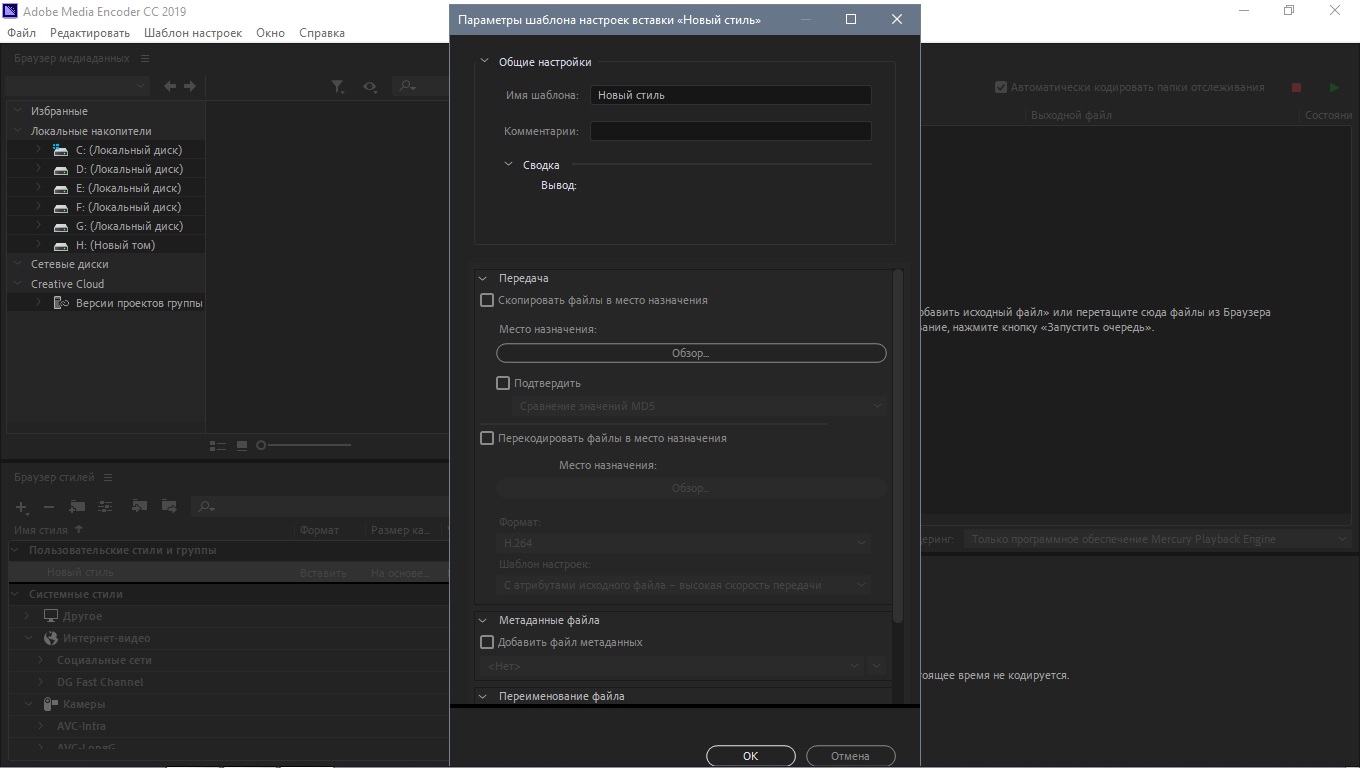The image size is (1360, 768).
Task: Click the 'Имя шаблона' text field
Action: click(x=730, y=95)
